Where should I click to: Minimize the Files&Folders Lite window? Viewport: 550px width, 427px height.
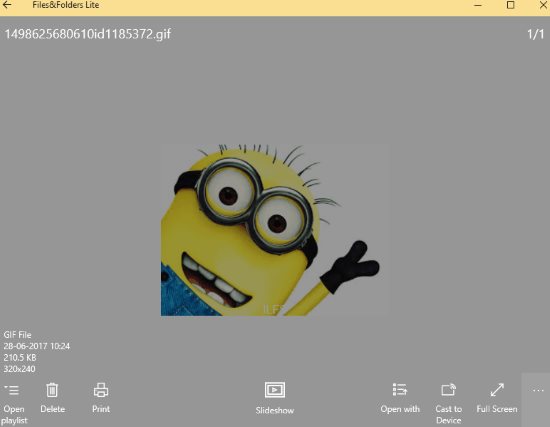click(477, 5)
